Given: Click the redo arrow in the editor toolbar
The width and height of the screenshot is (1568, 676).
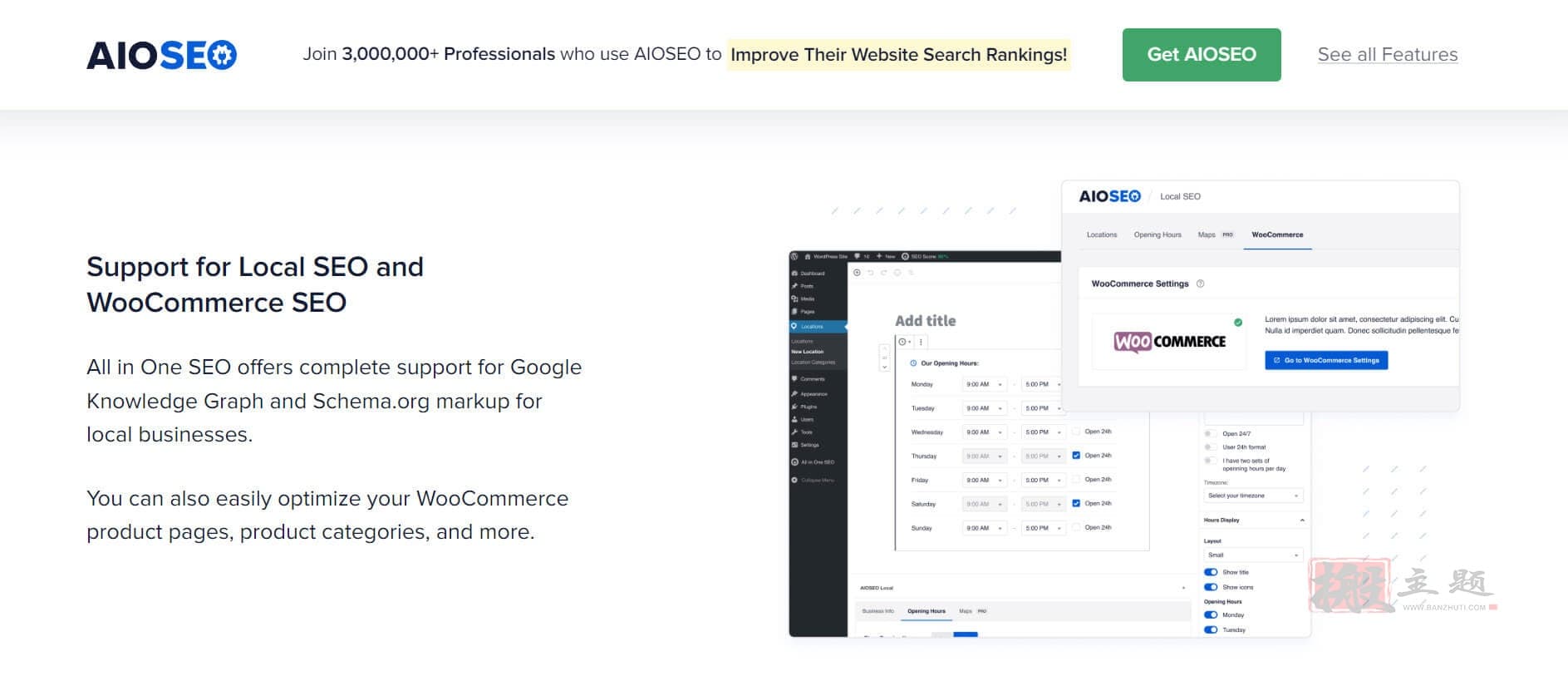Looking at the screenshot, I should [884, 272].
